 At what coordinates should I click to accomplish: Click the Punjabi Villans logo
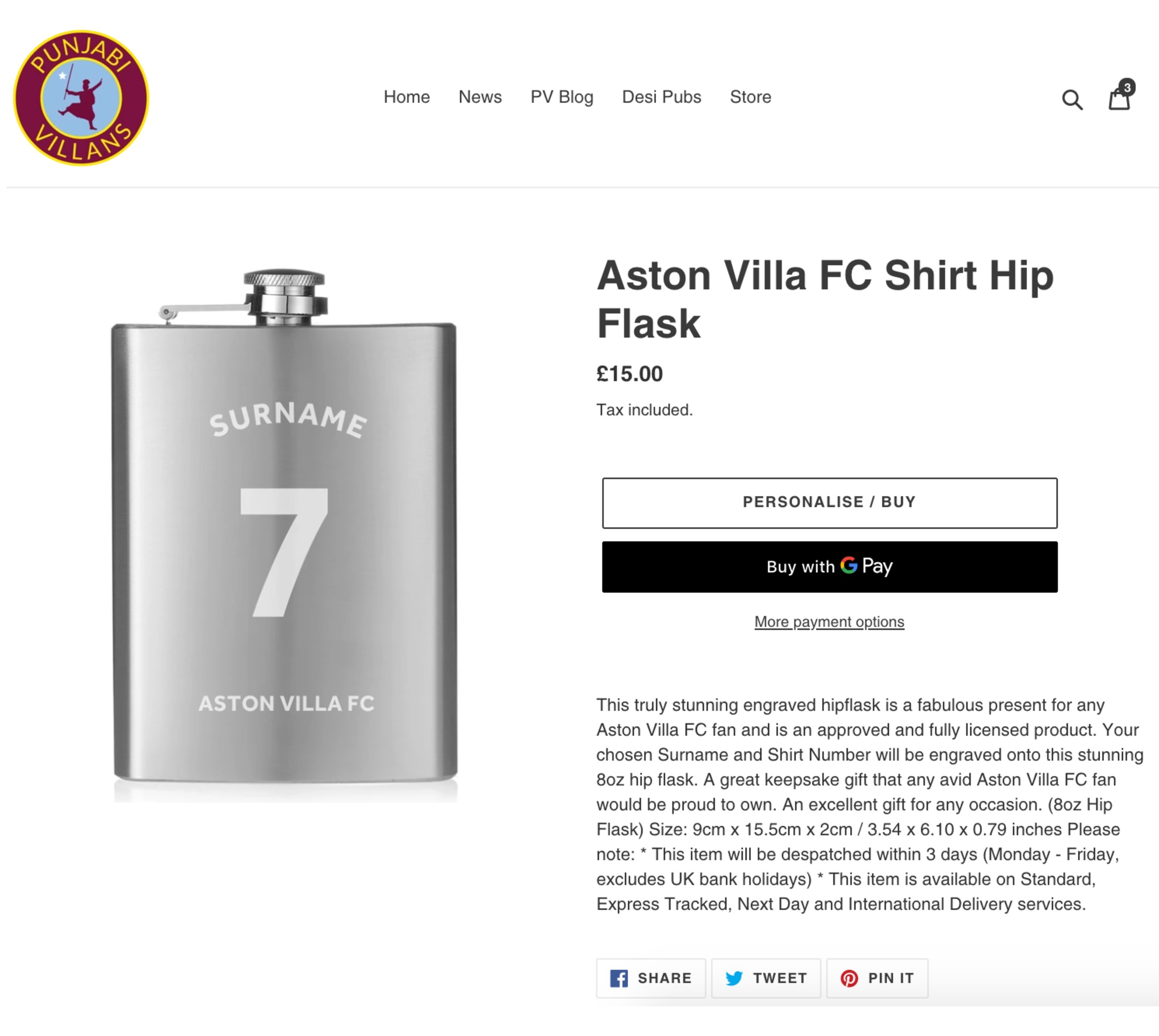[81, 98]
